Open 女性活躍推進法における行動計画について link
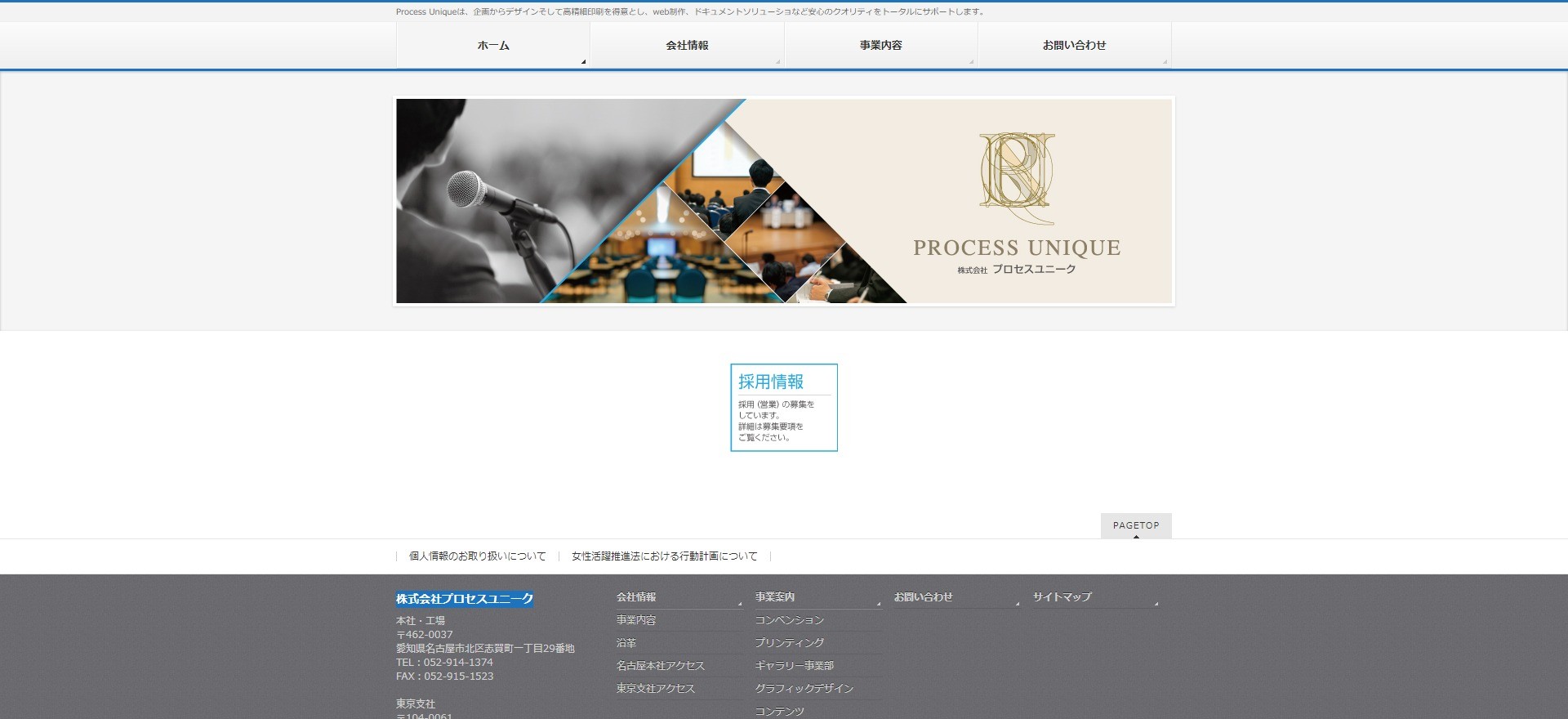The width and height of the screenshot is (1568, 719). point(664,556)
